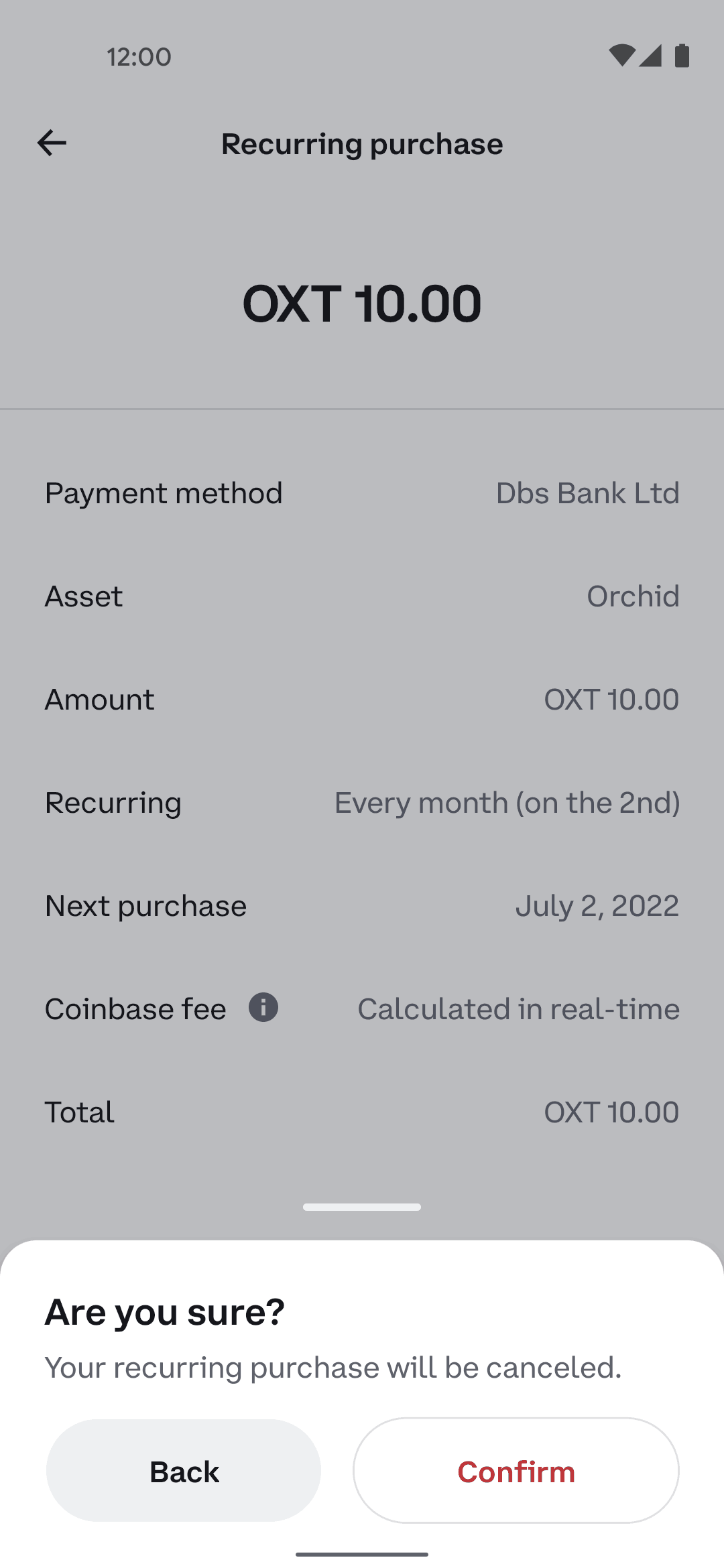The image size is (724, 1568).
Task: Open Coinbase fee info icon
Action: point(263,1007)
